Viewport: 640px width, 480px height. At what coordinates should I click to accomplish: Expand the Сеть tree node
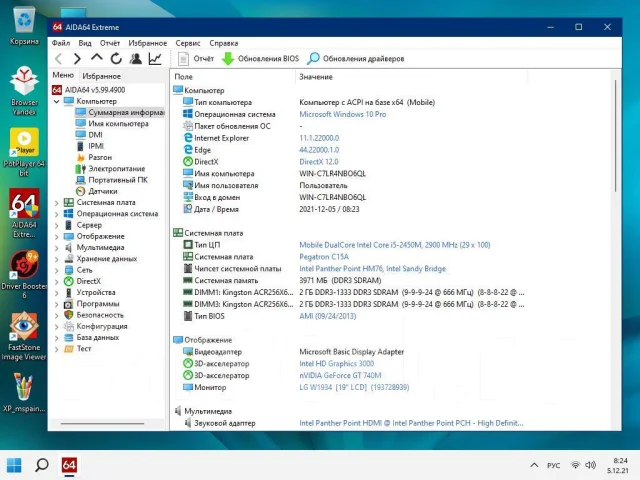point(57,270)
